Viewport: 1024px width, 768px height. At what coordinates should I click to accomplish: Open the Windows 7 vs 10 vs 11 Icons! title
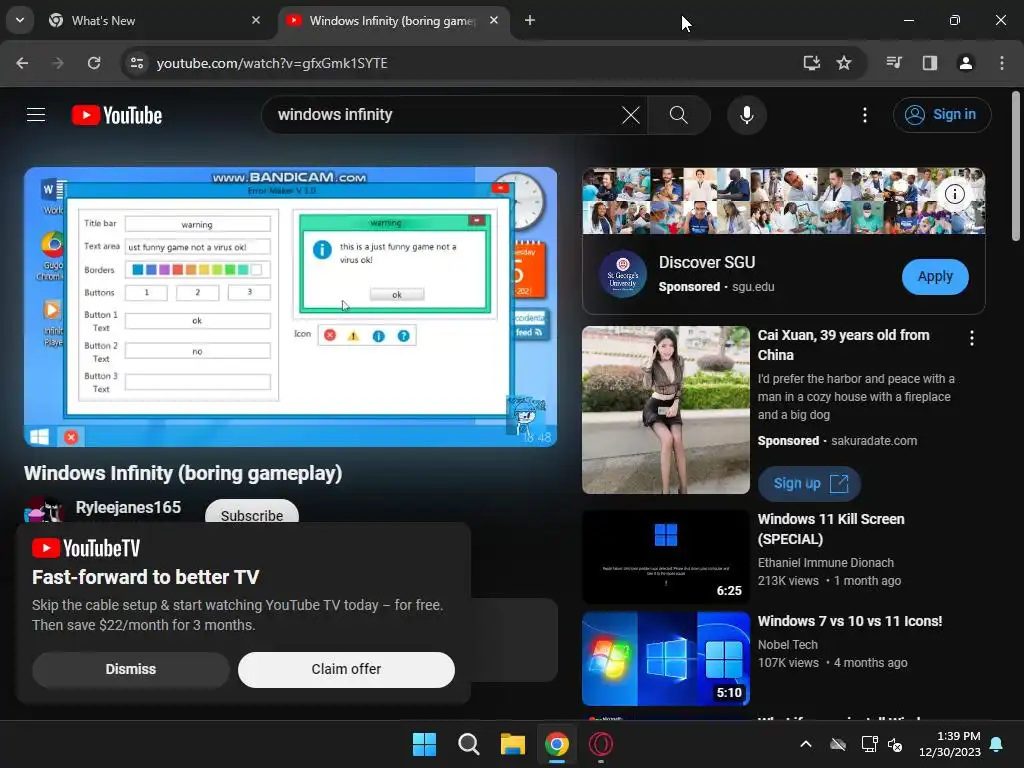click(x=850, y=621)
